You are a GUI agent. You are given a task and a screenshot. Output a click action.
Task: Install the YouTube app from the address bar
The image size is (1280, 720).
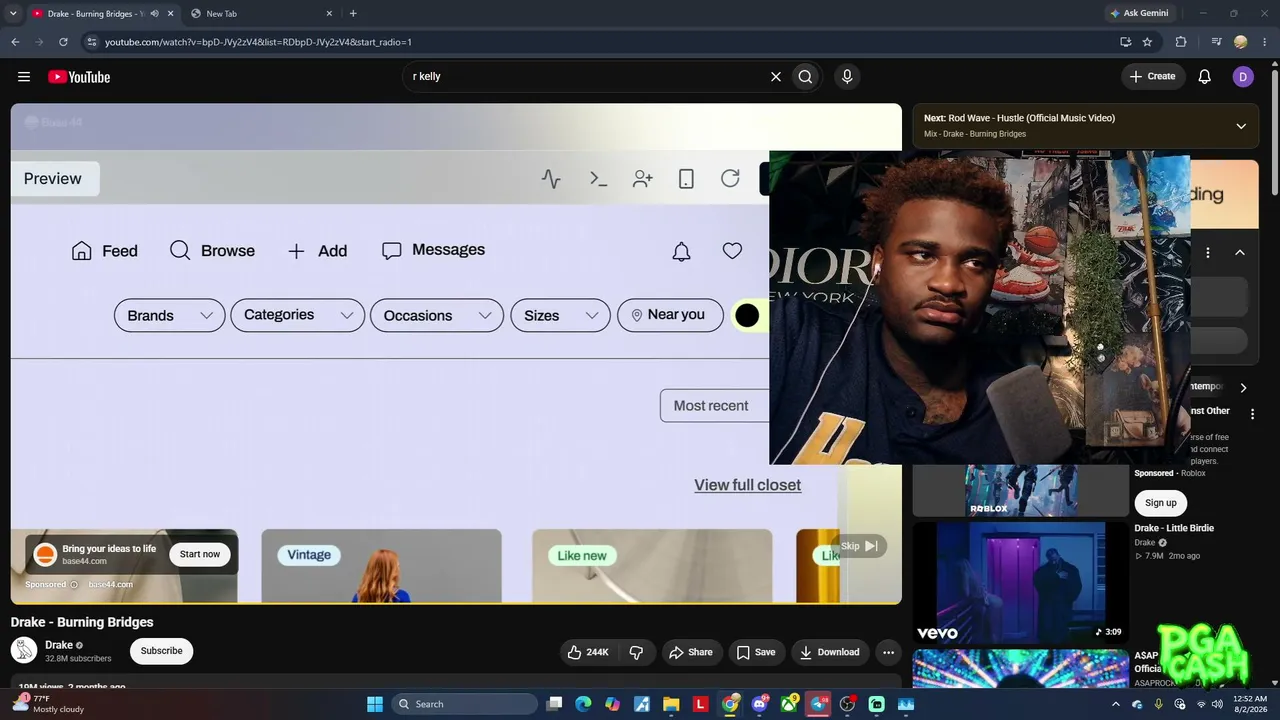(1126, 42)
